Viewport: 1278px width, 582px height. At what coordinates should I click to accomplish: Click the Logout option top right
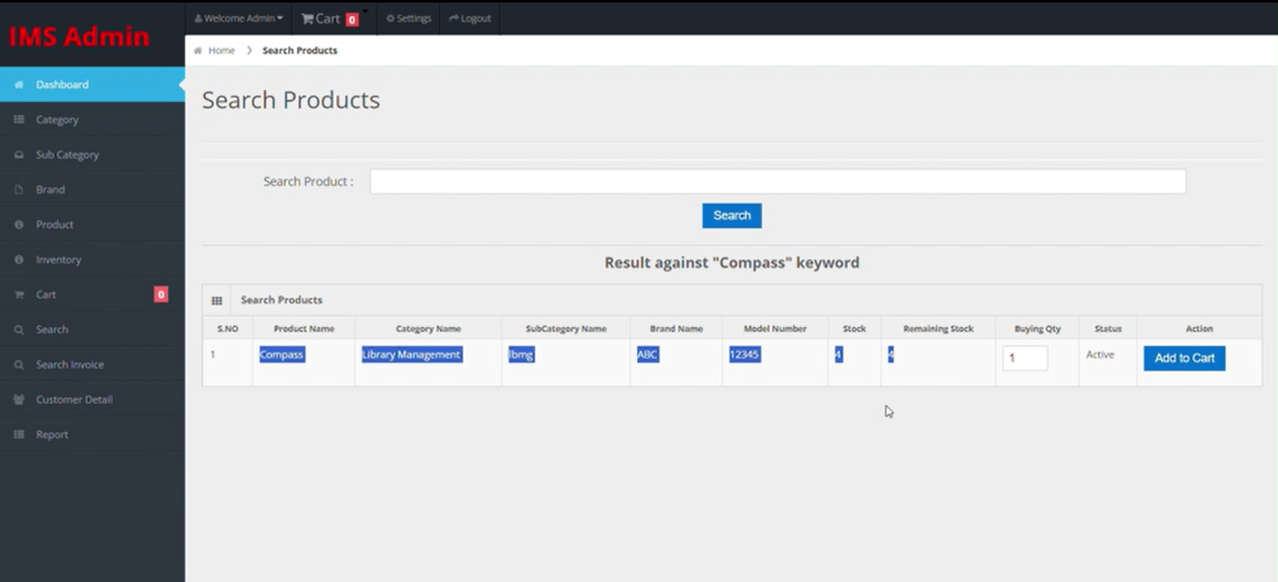click(469, 18)
